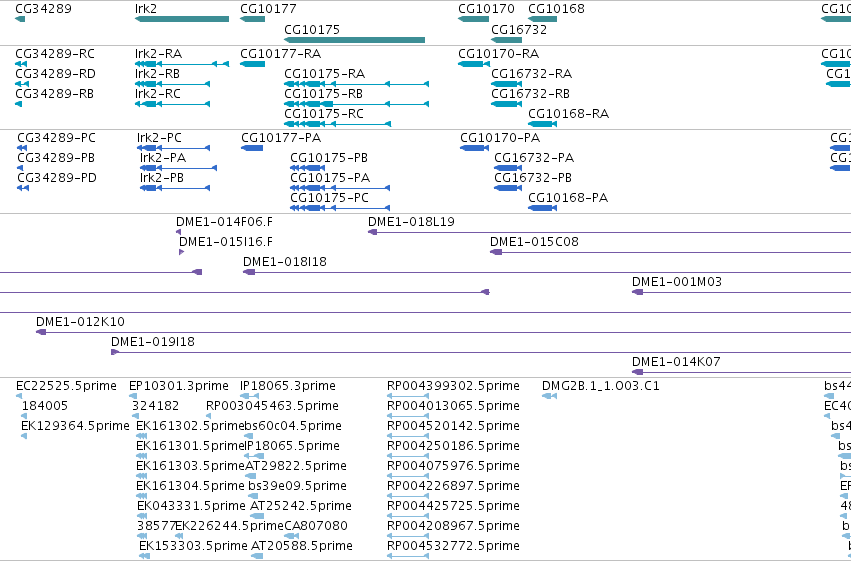Select transcript CG10168-RA
Image resolution: width=851 pixels, height=561 pixels.
pos(542,124)
